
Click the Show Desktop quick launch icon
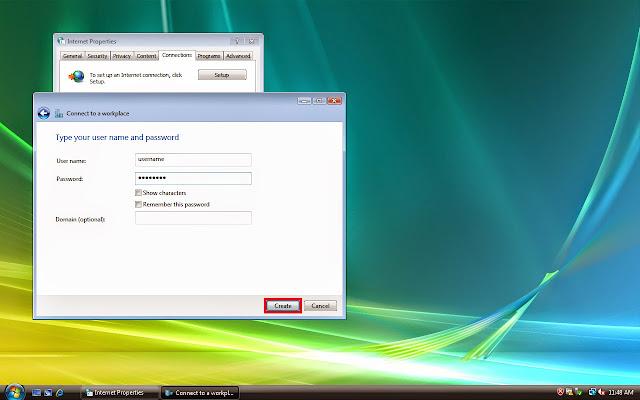pyautogui.click(x=36, y=393)
